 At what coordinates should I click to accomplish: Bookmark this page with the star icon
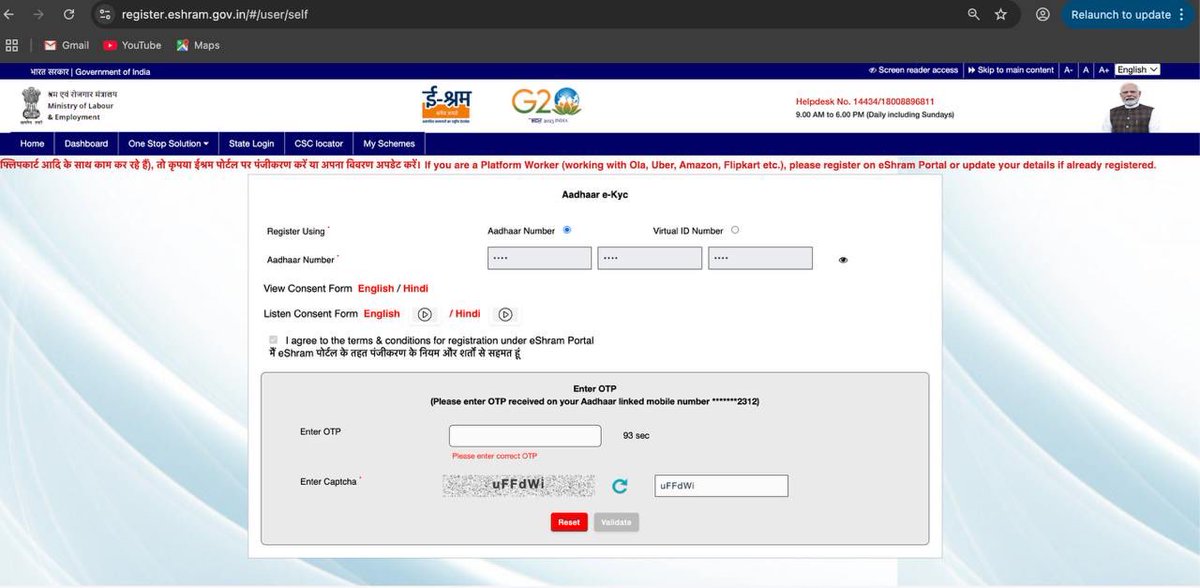1001,15
